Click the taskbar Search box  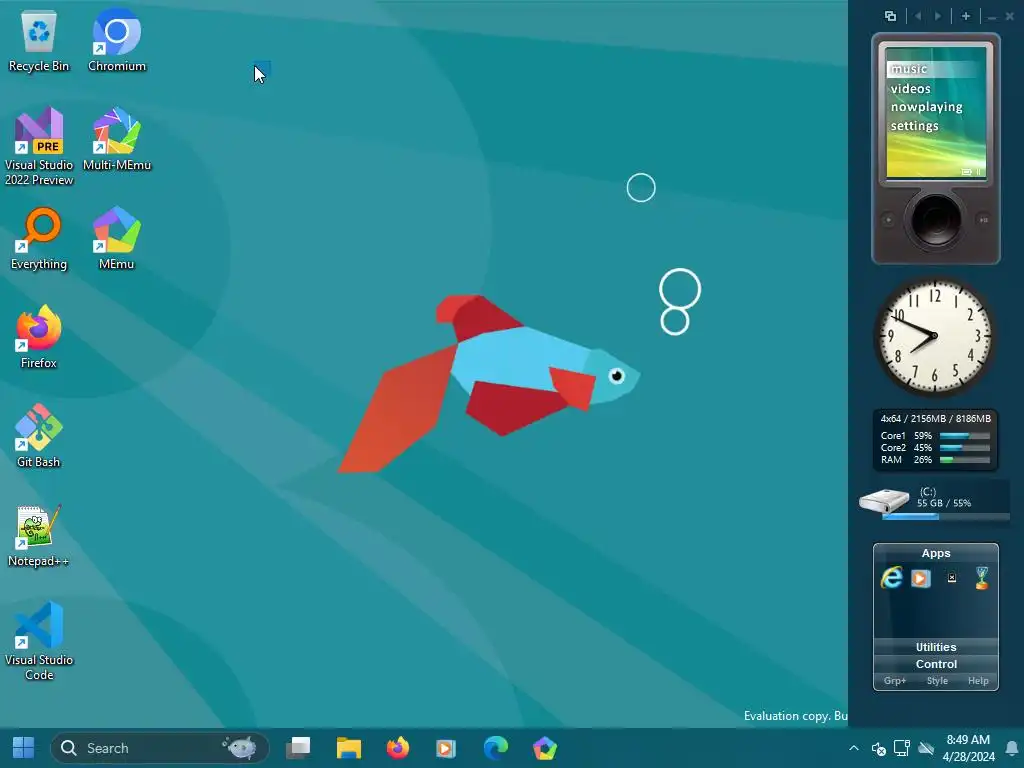pyautogui.click(x=159, y=748)
